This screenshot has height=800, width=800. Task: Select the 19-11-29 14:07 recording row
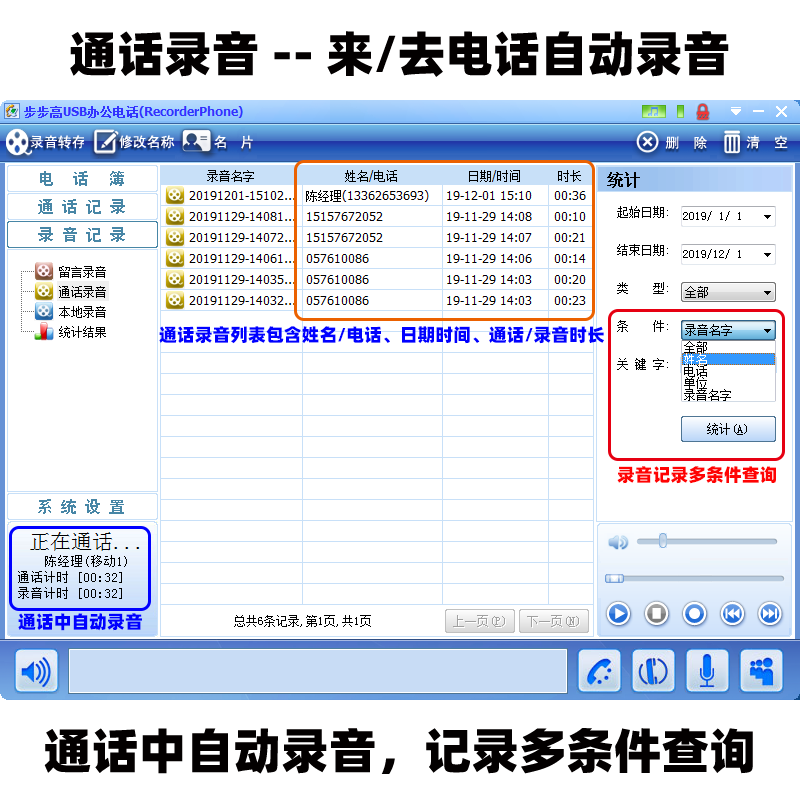(x=377, y=237)
